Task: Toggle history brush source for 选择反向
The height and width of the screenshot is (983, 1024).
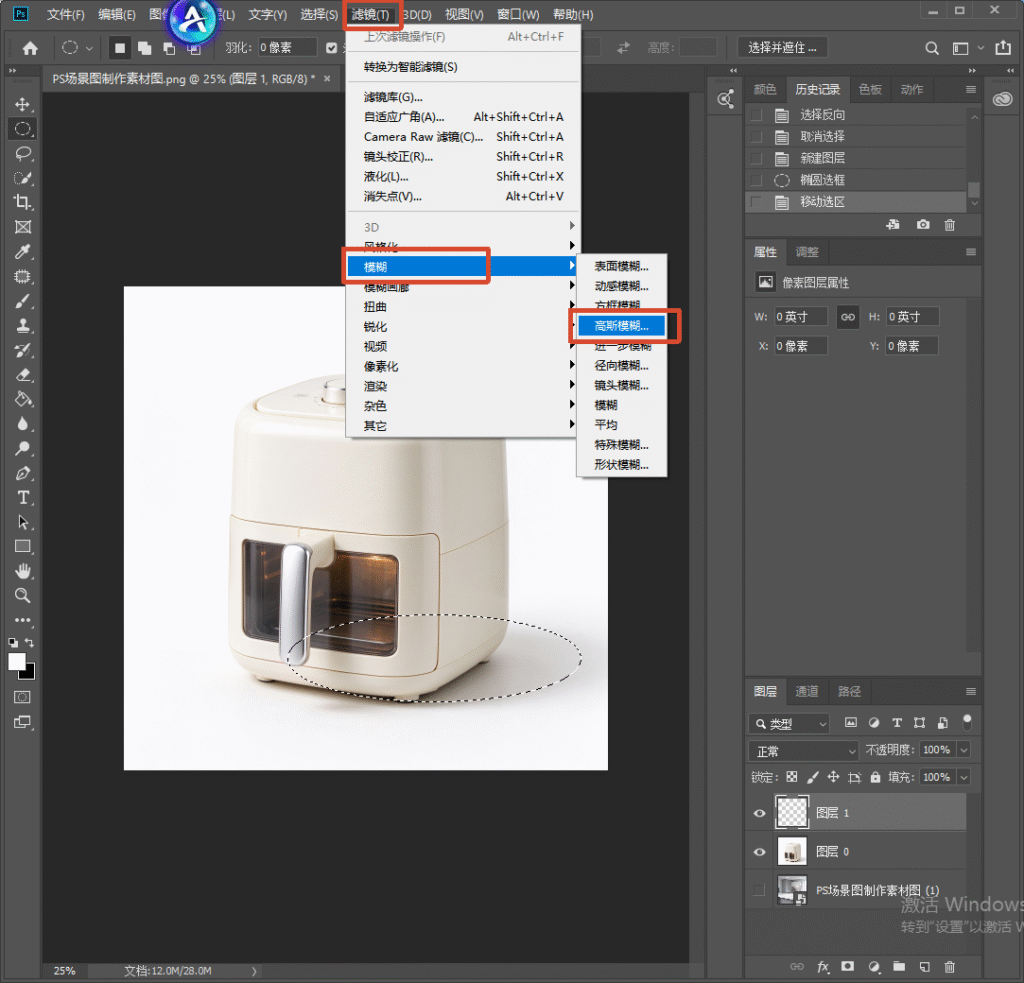Action: [x=756, y=115]
